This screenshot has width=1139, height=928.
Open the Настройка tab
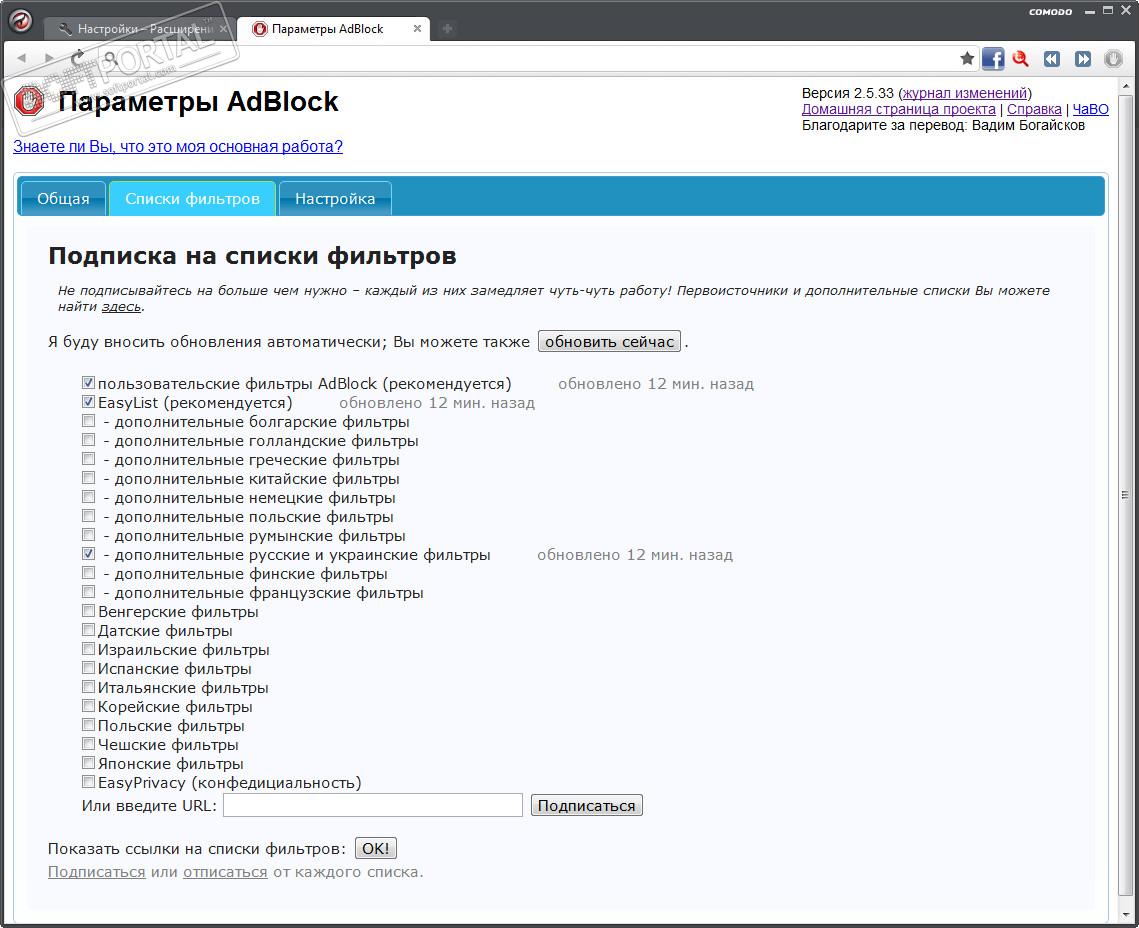335,198
